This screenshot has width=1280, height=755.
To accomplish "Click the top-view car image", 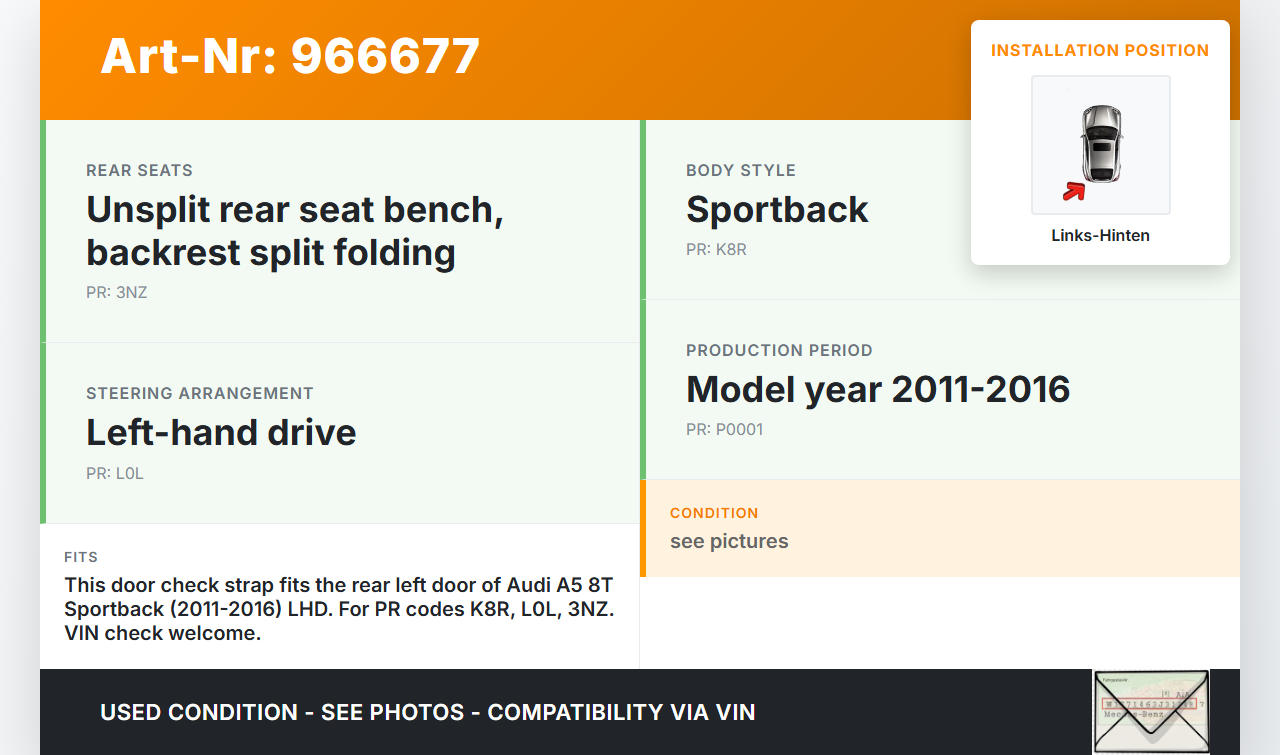I will 1101,143.
